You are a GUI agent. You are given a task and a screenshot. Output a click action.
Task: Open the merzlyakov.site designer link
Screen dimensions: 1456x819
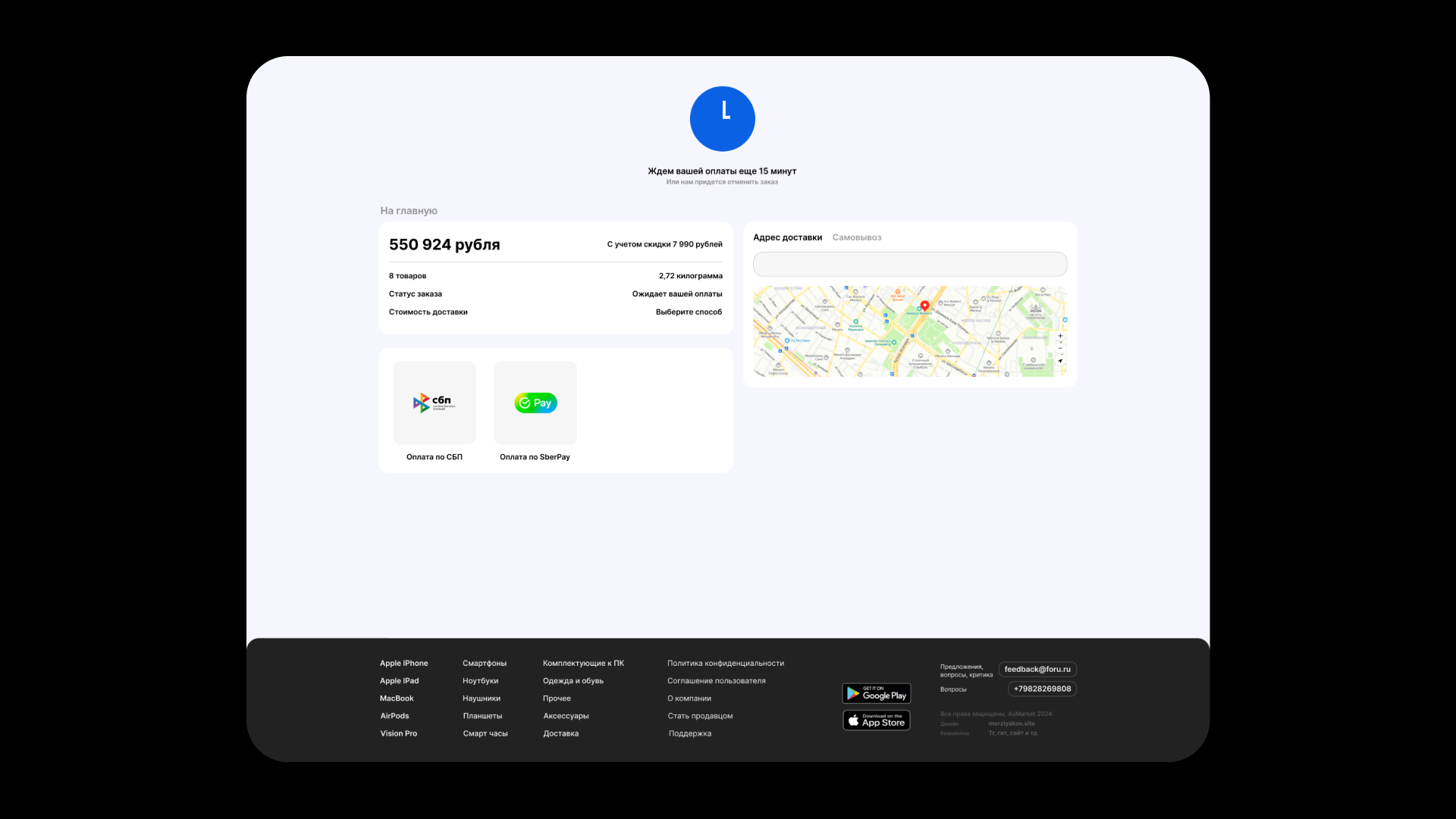point(1011,723)
